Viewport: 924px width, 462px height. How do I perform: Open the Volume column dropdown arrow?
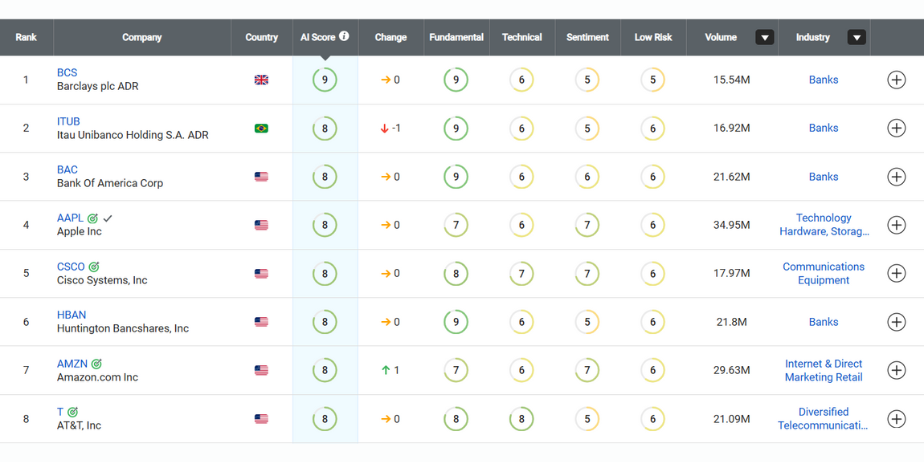(x=765, y=38)
